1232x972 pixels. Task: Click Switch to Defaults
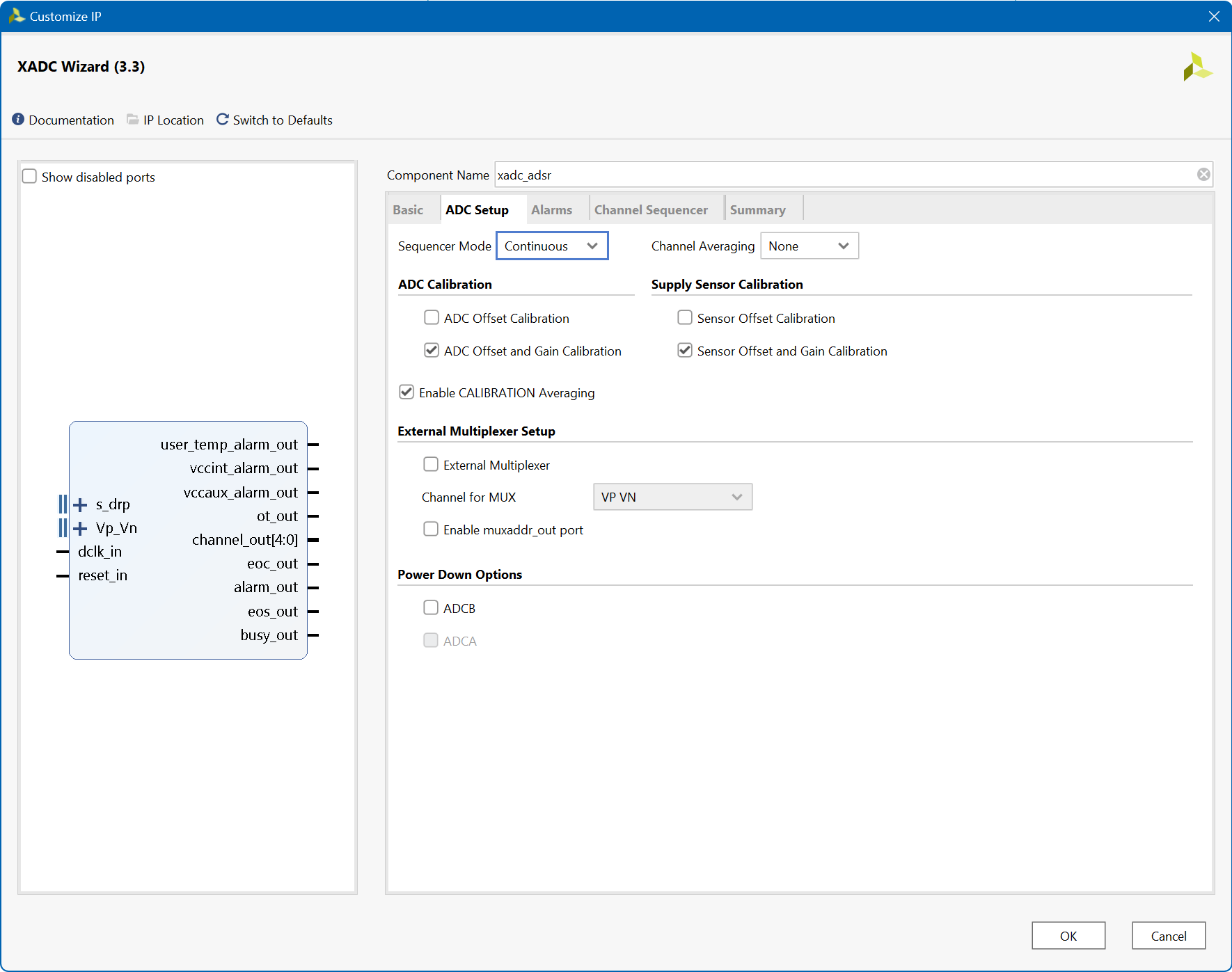click(283, 120)
